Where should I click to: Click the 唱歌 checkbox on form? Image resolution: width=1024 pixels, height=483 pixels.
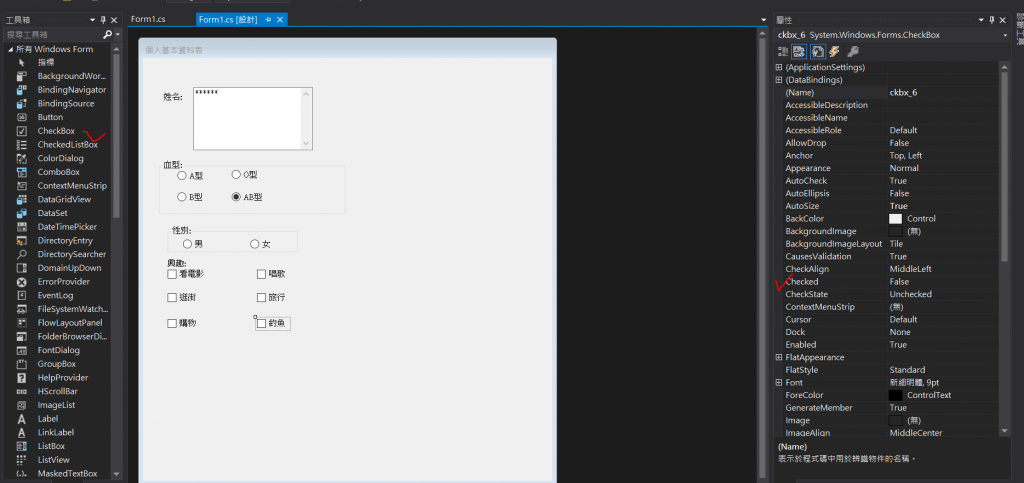tap(271, 274)
